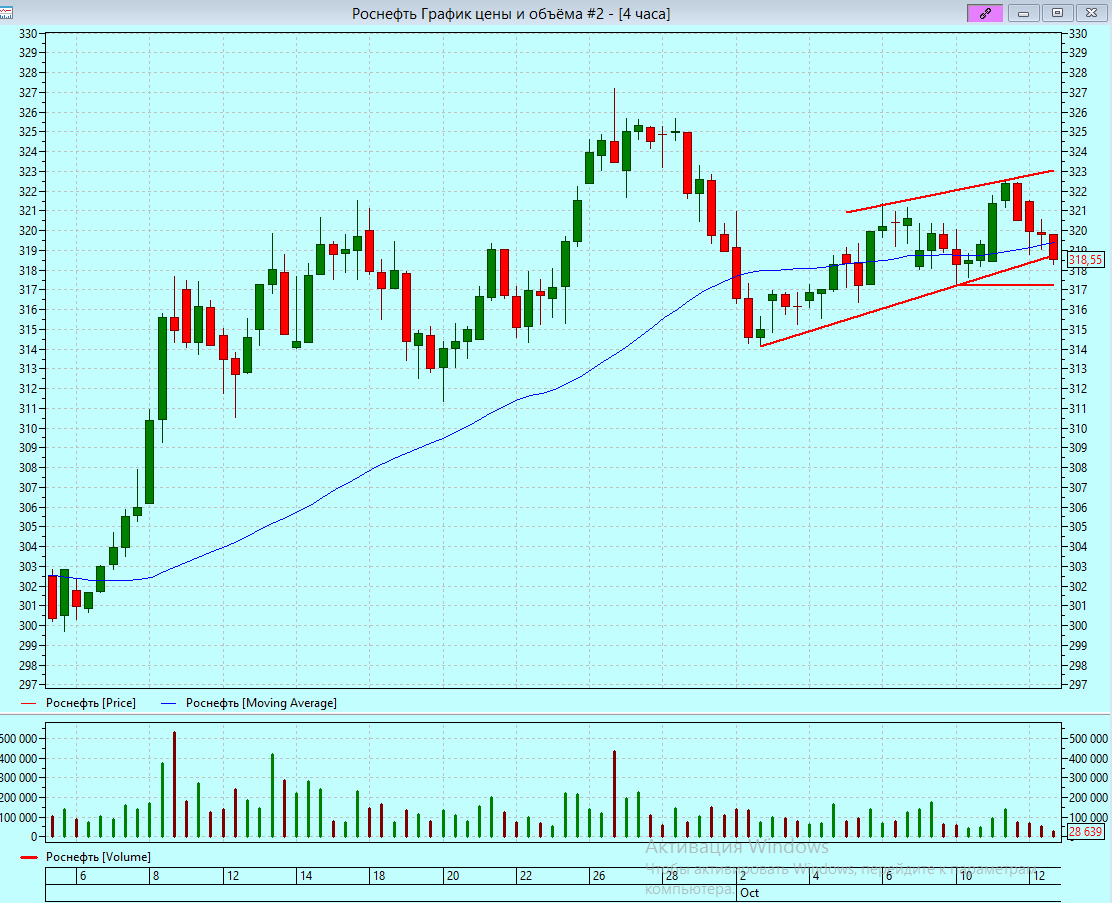Select the lower rising red trendline
The height and width of the screenshot is (903, 1112).
click(x=907, y=301)
